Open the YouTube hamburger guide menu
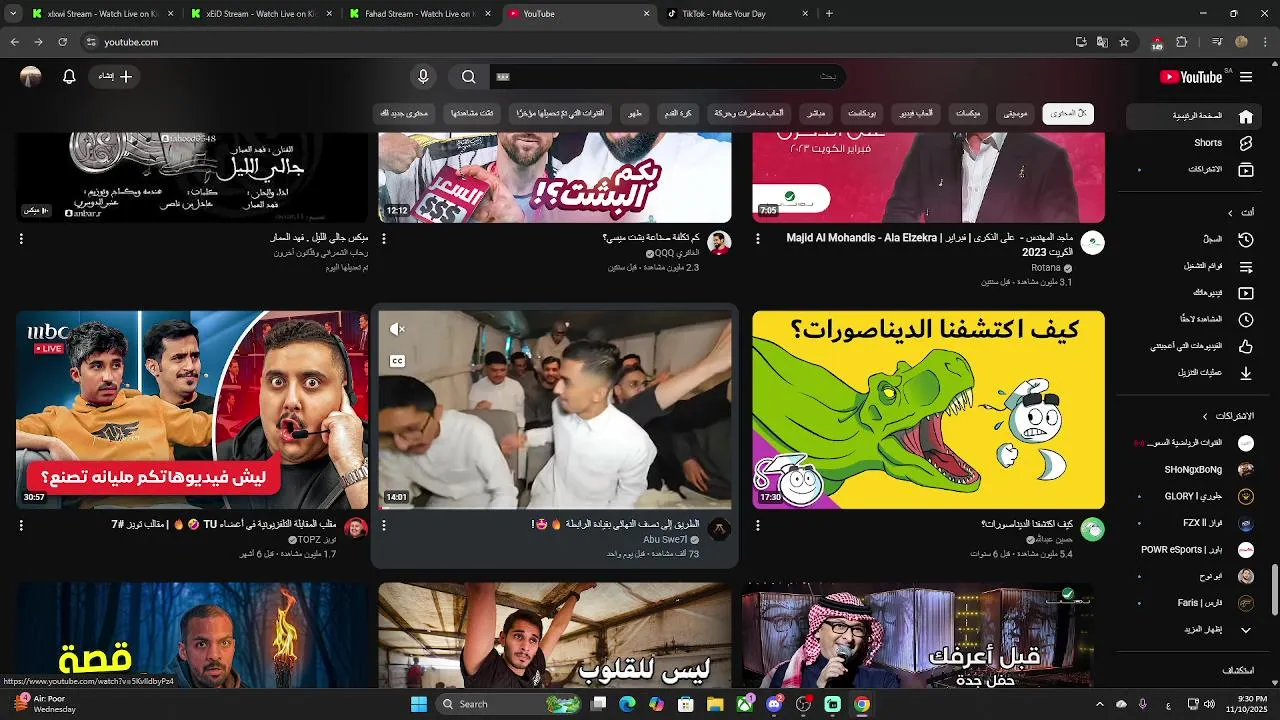 click(x=1245, y=77)
